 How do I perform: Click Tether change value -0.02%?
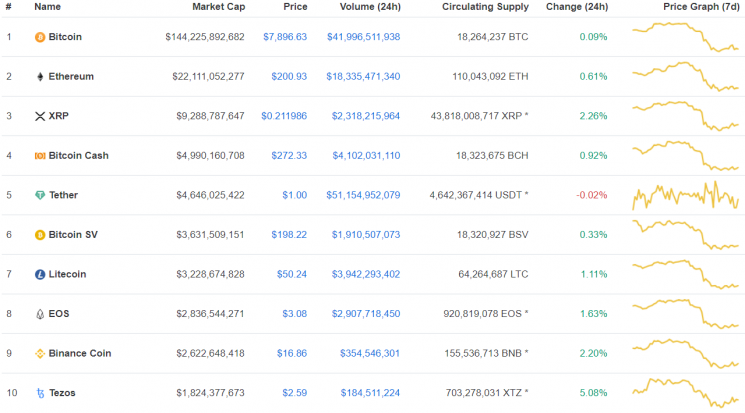(592, 195)
